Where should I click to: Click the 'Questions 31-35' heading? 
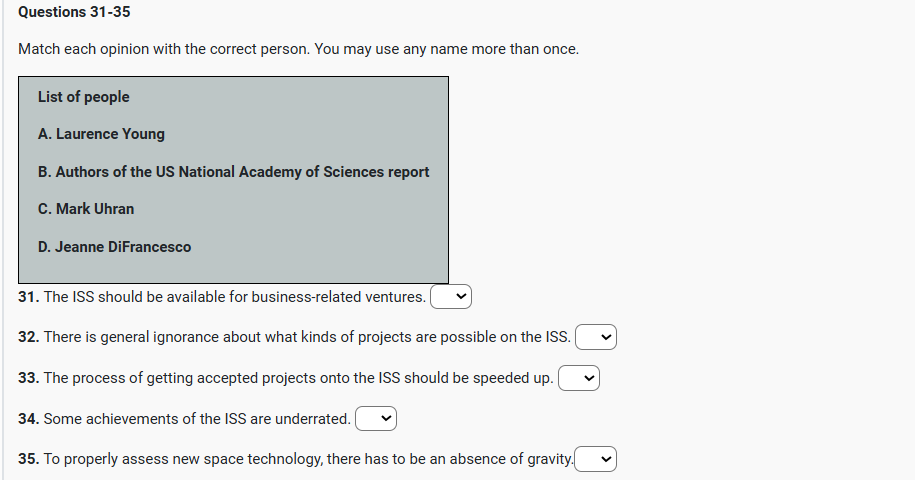pyautogui.click(x=74, y=12)
